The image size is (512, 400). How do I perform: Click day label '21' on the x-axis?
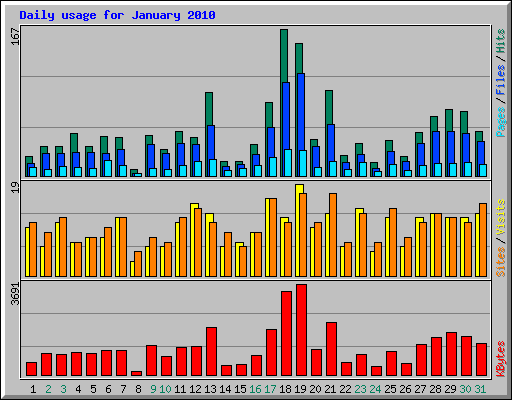330,389
